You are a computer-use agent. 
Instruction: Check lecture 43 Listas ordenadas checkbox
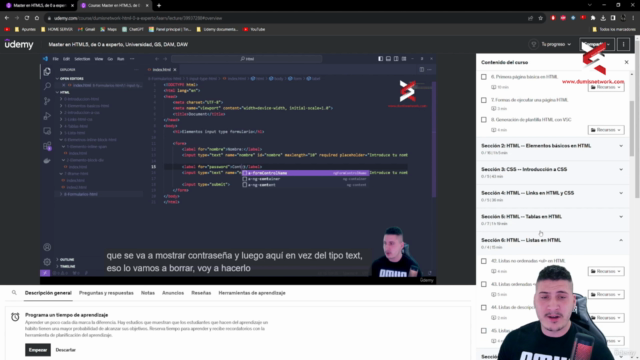click(484, 284)
